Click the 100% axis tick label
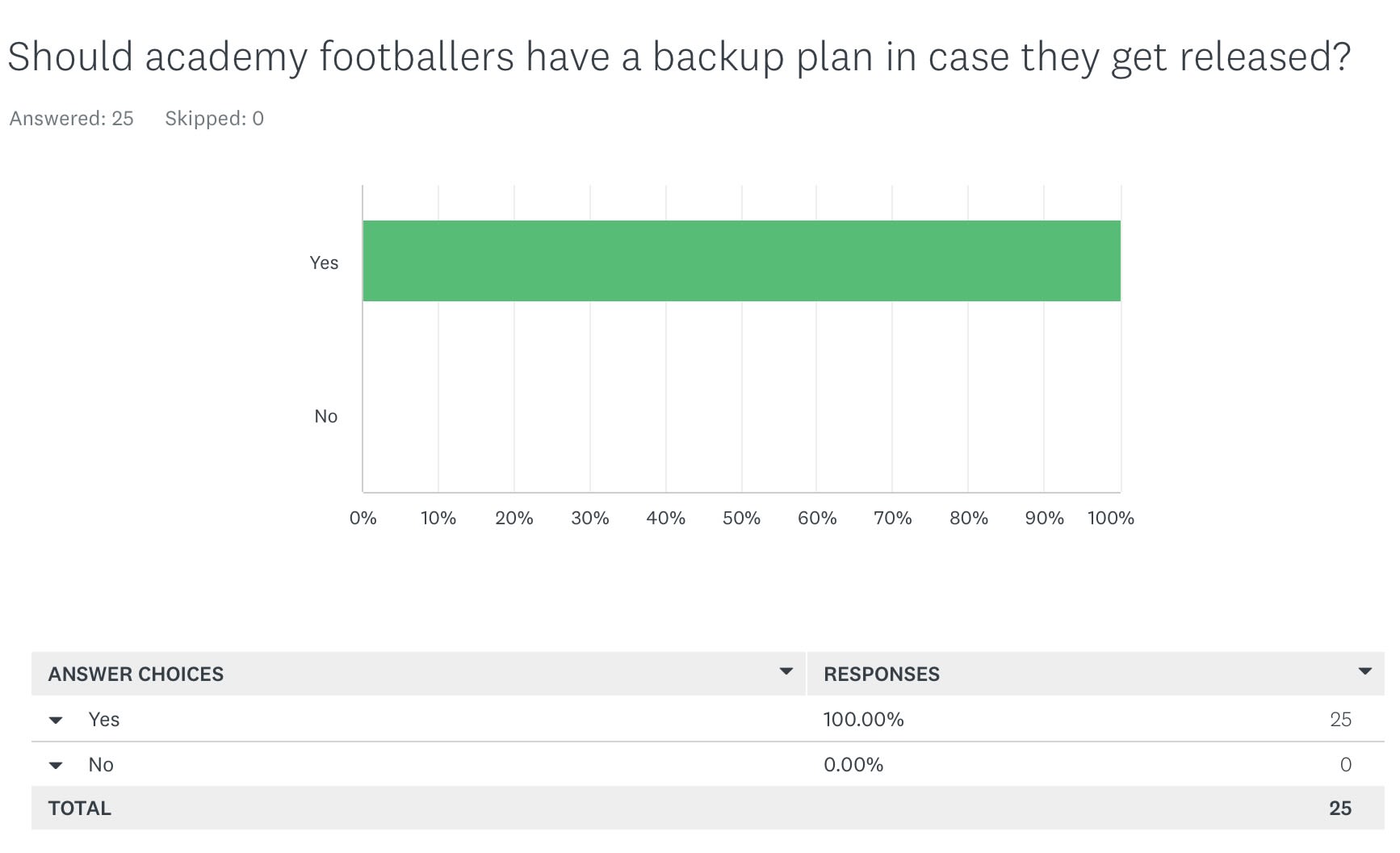This screenshot has width=1400, height=853. click(x=1110, y=518)
